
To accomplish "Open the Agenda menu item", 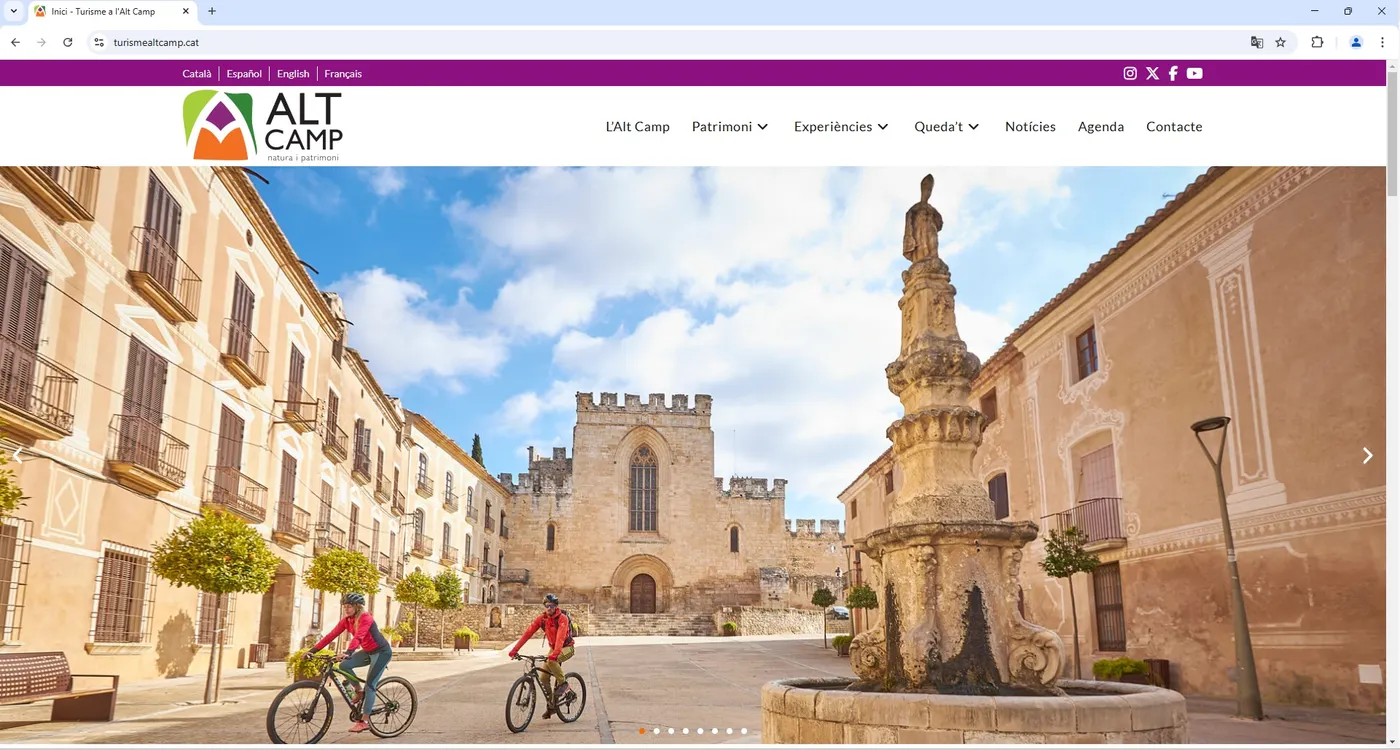I will tap(1101, 127).
